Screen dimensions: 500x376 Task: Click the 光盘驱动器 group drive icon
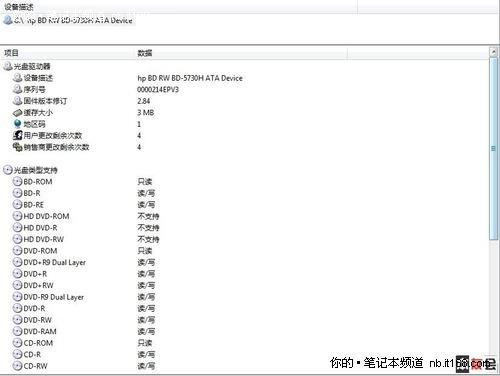pos(8,66)
